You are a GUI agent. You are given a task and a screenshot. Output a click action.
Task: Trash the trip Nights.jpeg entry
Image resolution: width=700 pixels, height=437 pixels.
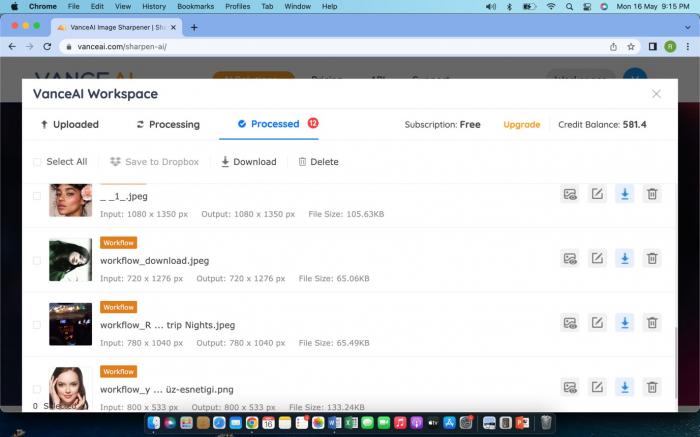[652, 323]
